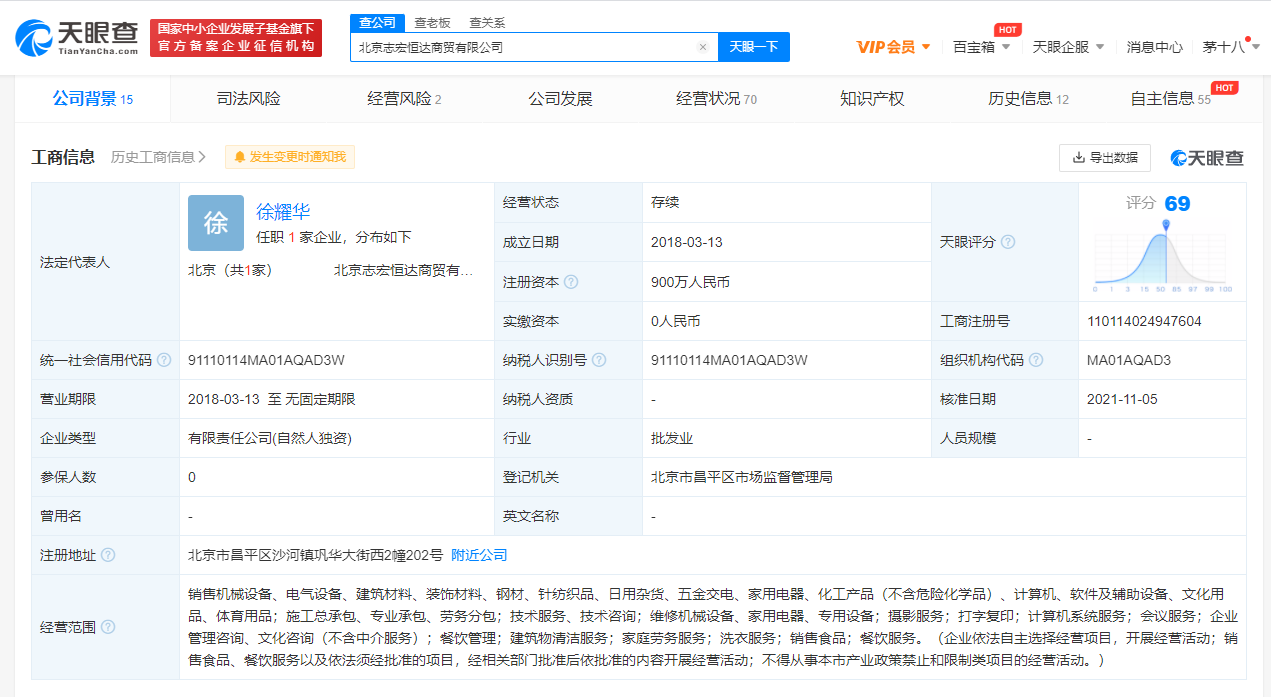Image resolution: width=1271 pixels, height=697 pixels.
Task: Switch to 查关系 search tab
Action: pyautogui.click(x=487, y=22)
